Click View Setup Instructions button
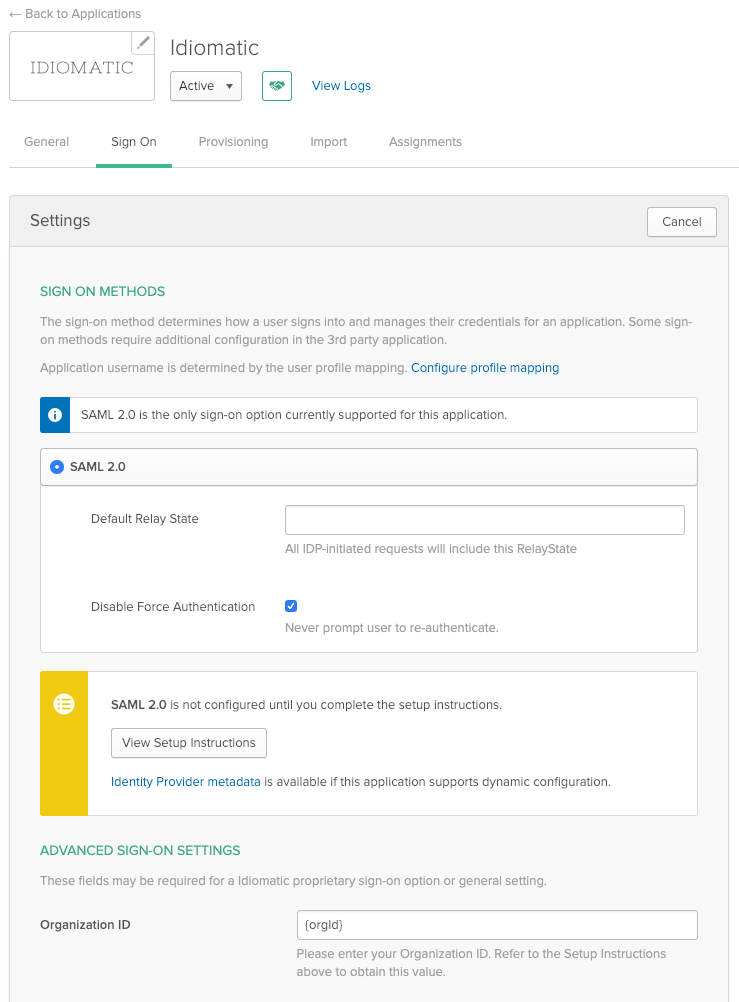Viewport: 739px width, 1002px height. pyautogui.click(x=189, y=743)
